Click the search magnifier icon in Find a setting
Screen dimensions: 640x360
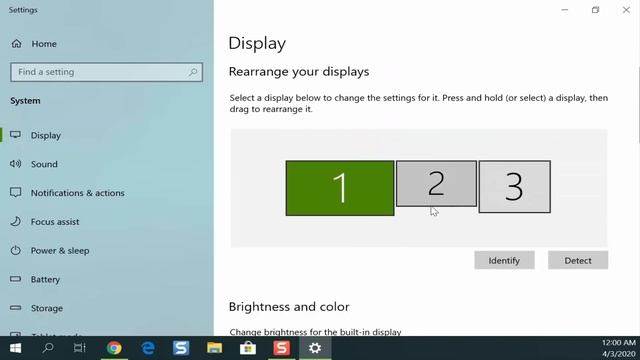(x=193, y=72)
